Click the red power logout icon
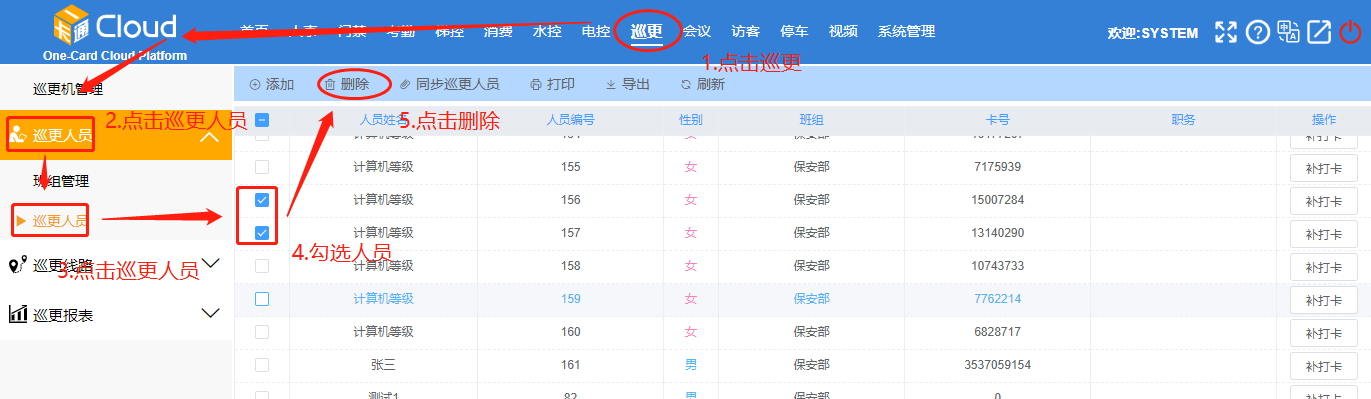This screenshot has height=399, width=1371. click(x=1350, y=32)
